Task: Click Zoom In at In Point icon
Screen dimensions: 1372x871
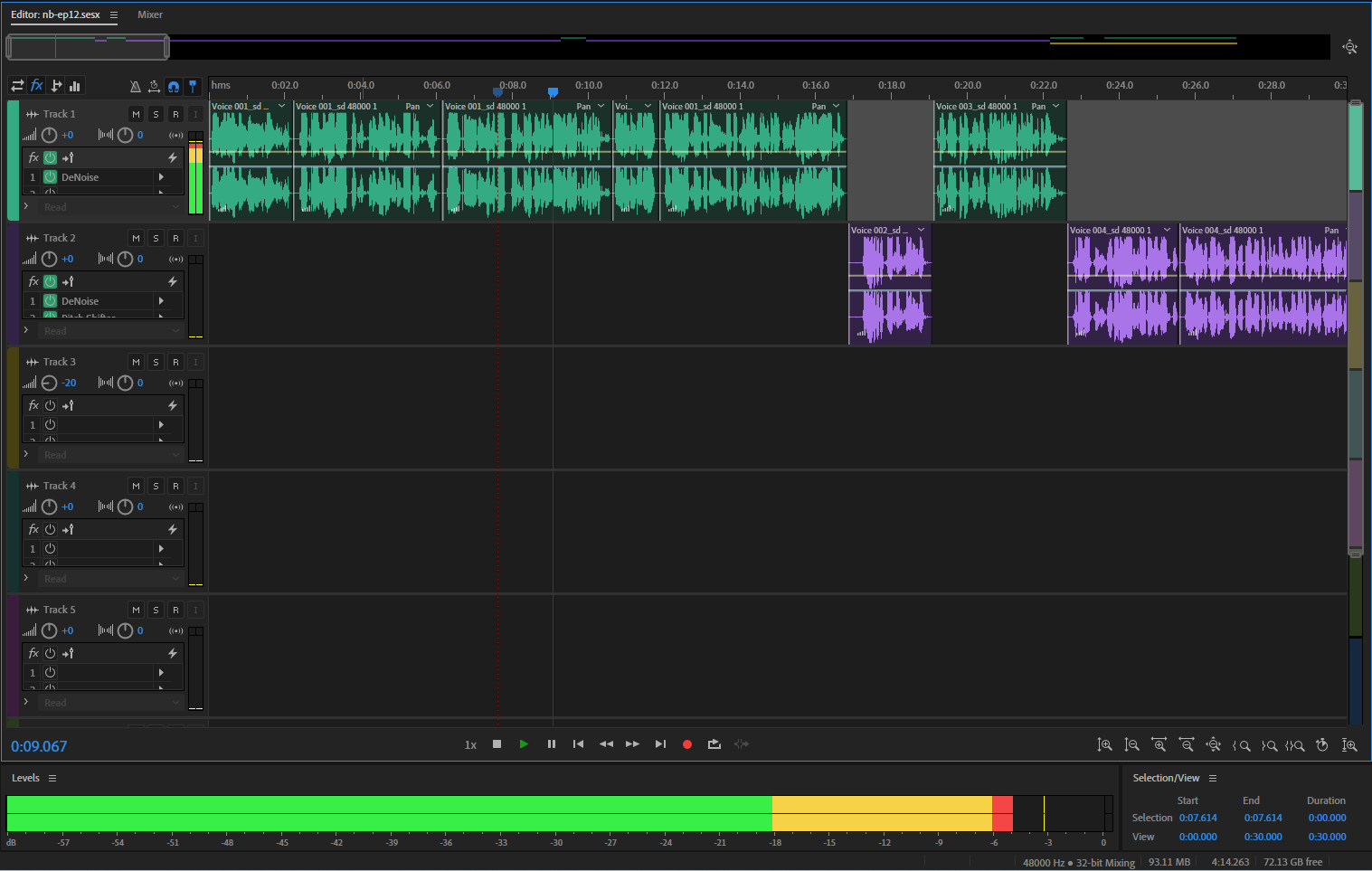Action: (x=1242, y=745)
